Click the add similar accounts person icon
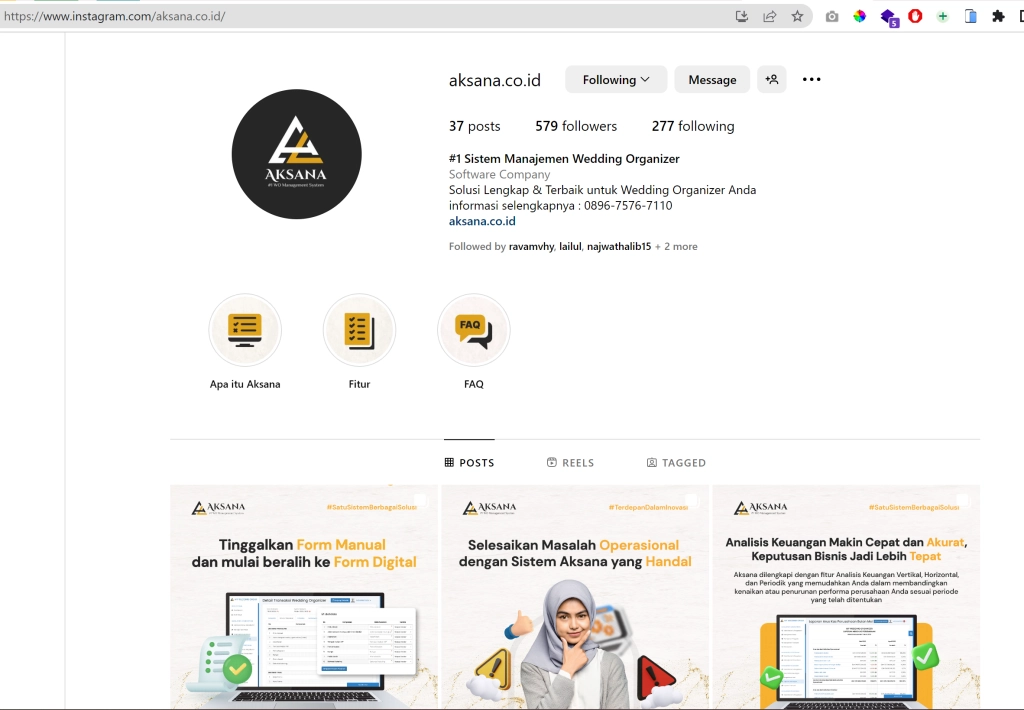Screen dimensions: 1024x710 point(772,80)
